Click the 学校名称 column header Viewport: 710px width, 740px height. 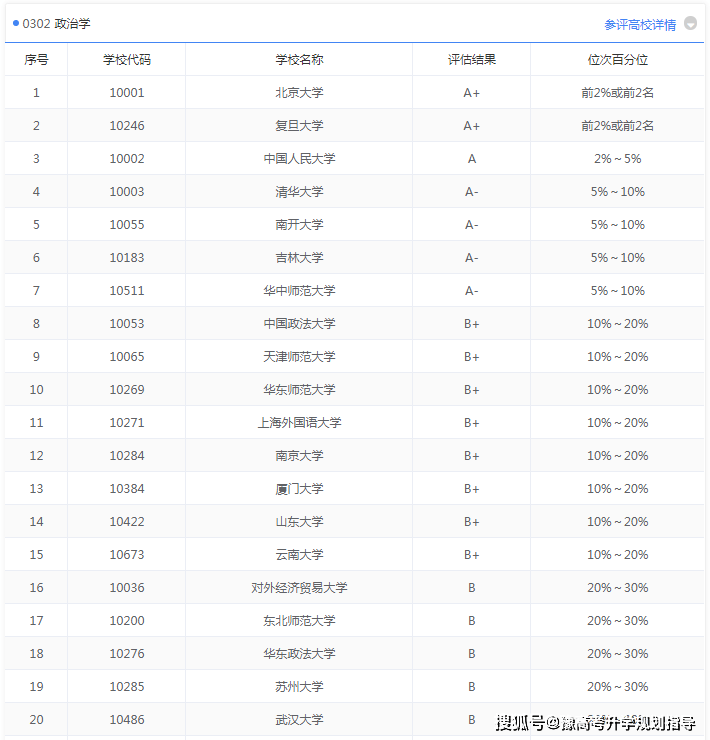[299, 60]
